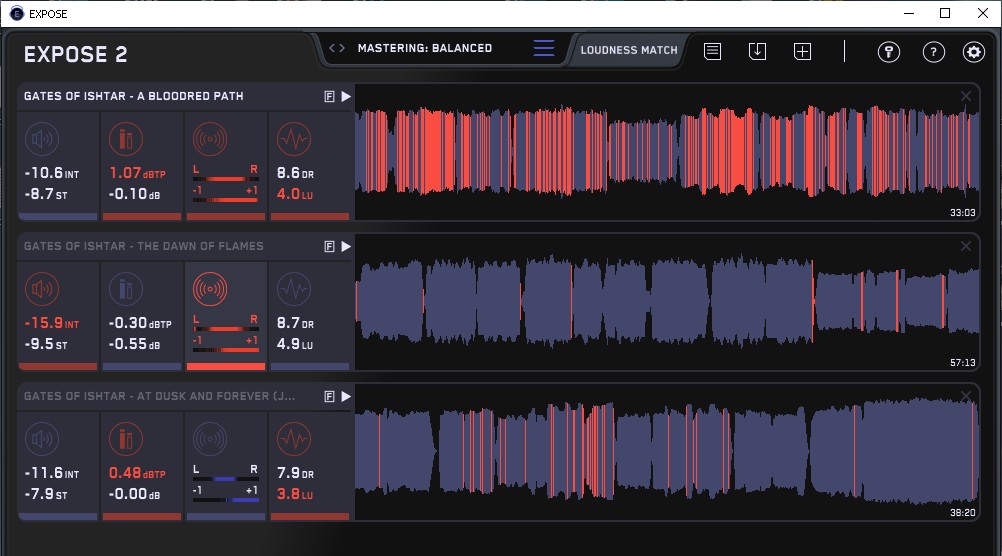Select the At Dusk and Forever track title
1002x556 pixels.
pos(160,397)
